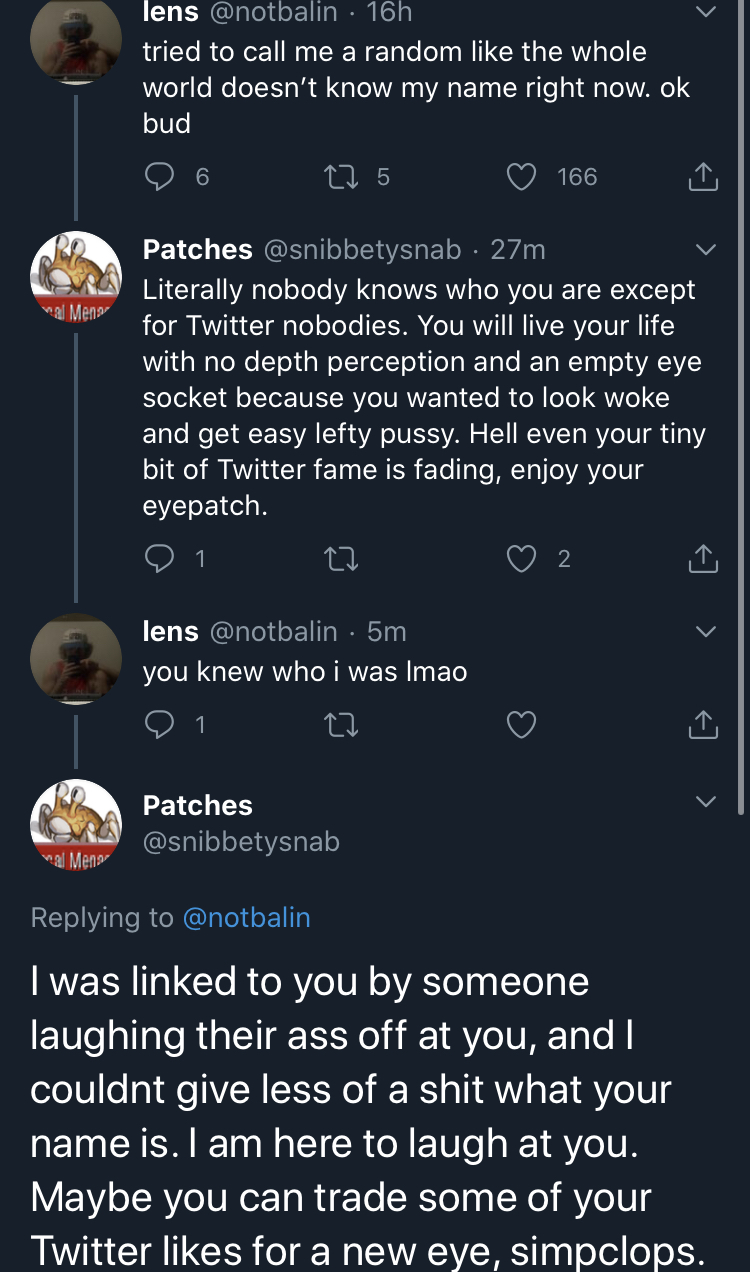Reply to Patches' 27m tweet
Viewport: 750px width, 1272px height.
pos(160,559)
